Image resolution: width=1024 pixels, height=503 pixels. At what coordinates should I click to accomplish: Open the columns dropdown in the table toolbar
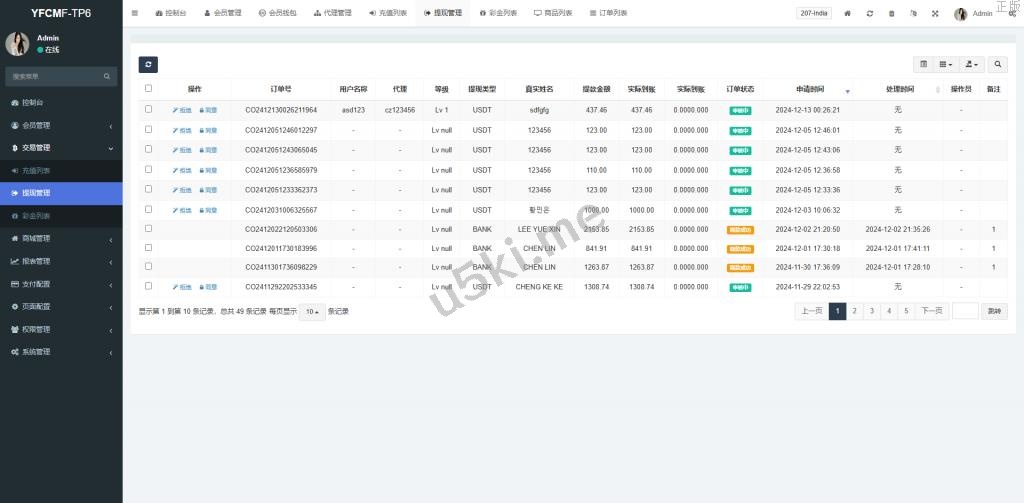click(x=946, y=64)
